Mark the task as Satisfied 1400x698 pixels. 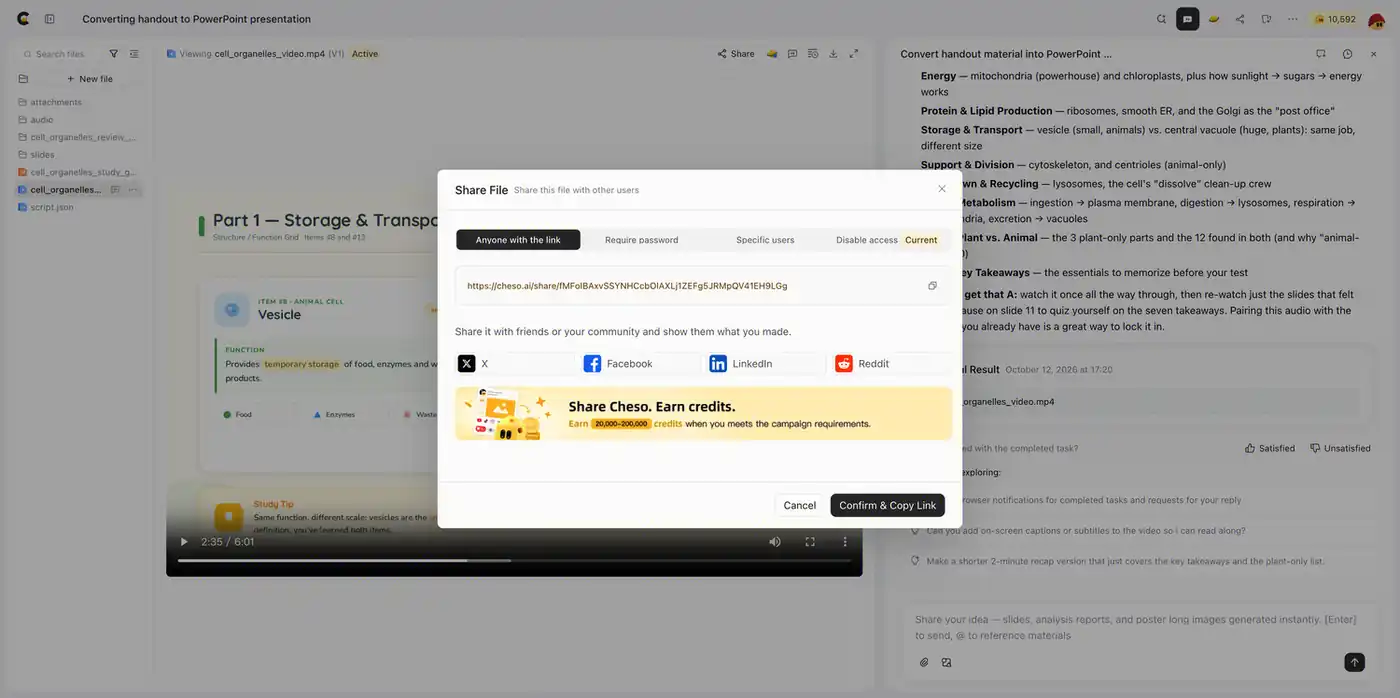tap(1270, 448)
